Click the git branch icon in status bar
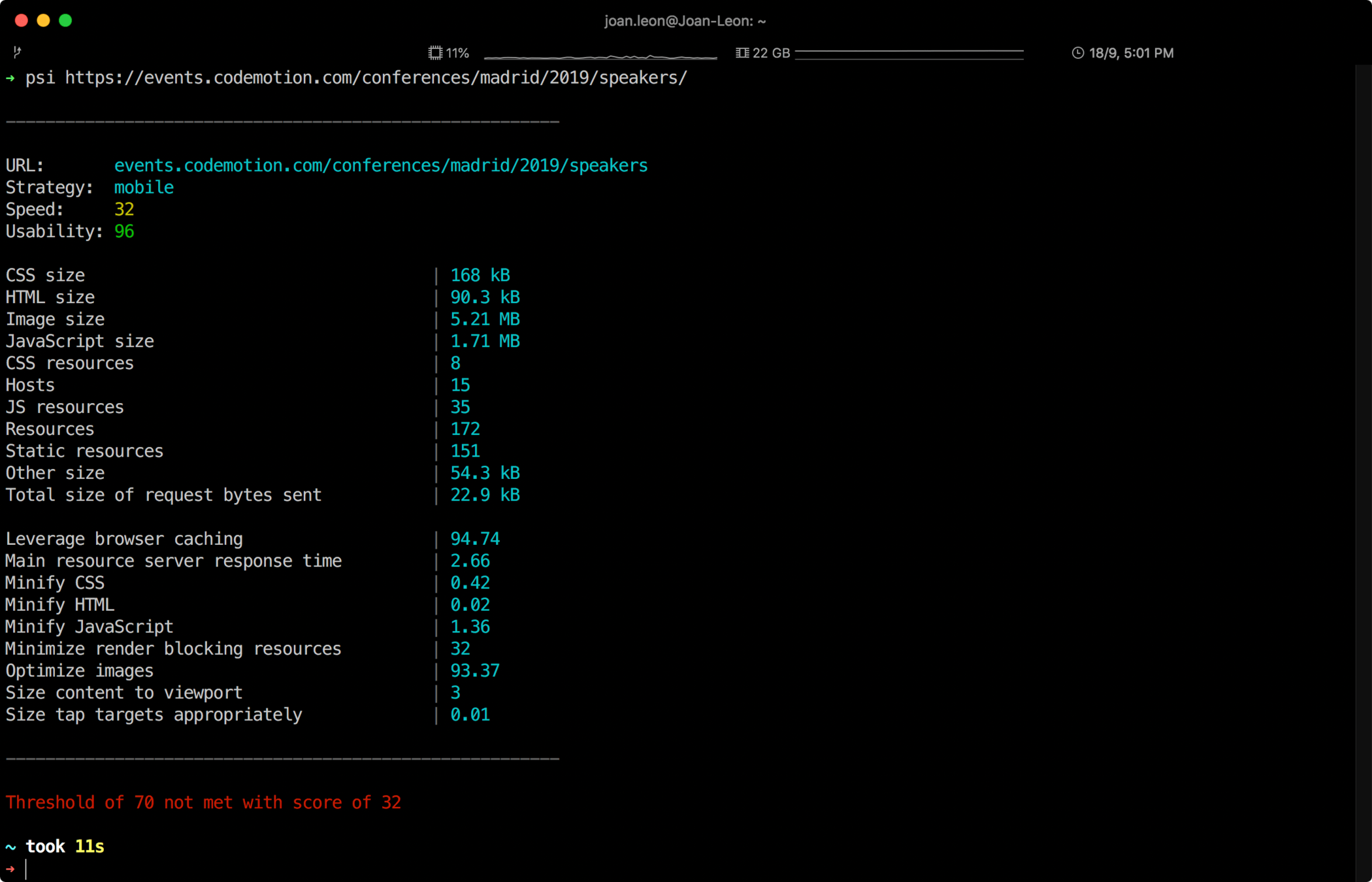1372x882 pixels. click(17, 52)
